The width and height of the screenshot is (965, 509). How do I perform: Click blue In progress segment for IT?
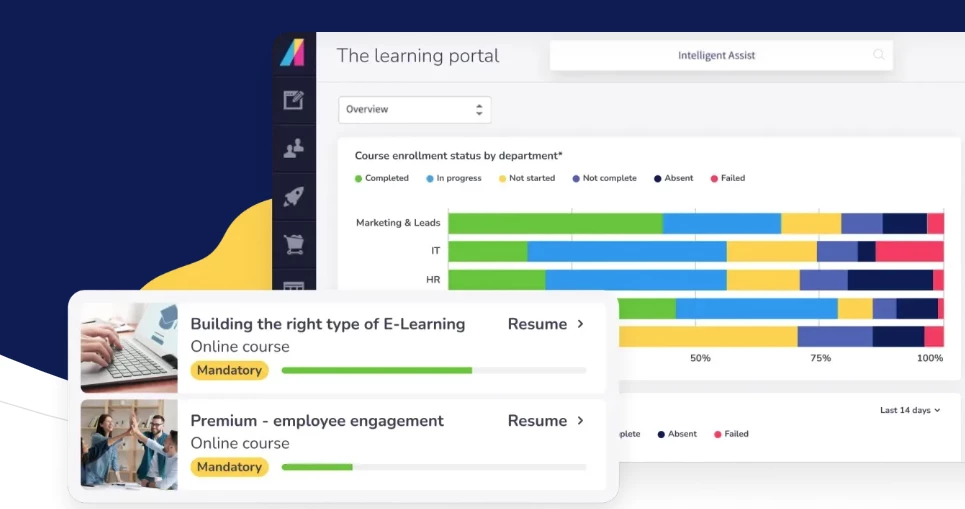[627, 251]
